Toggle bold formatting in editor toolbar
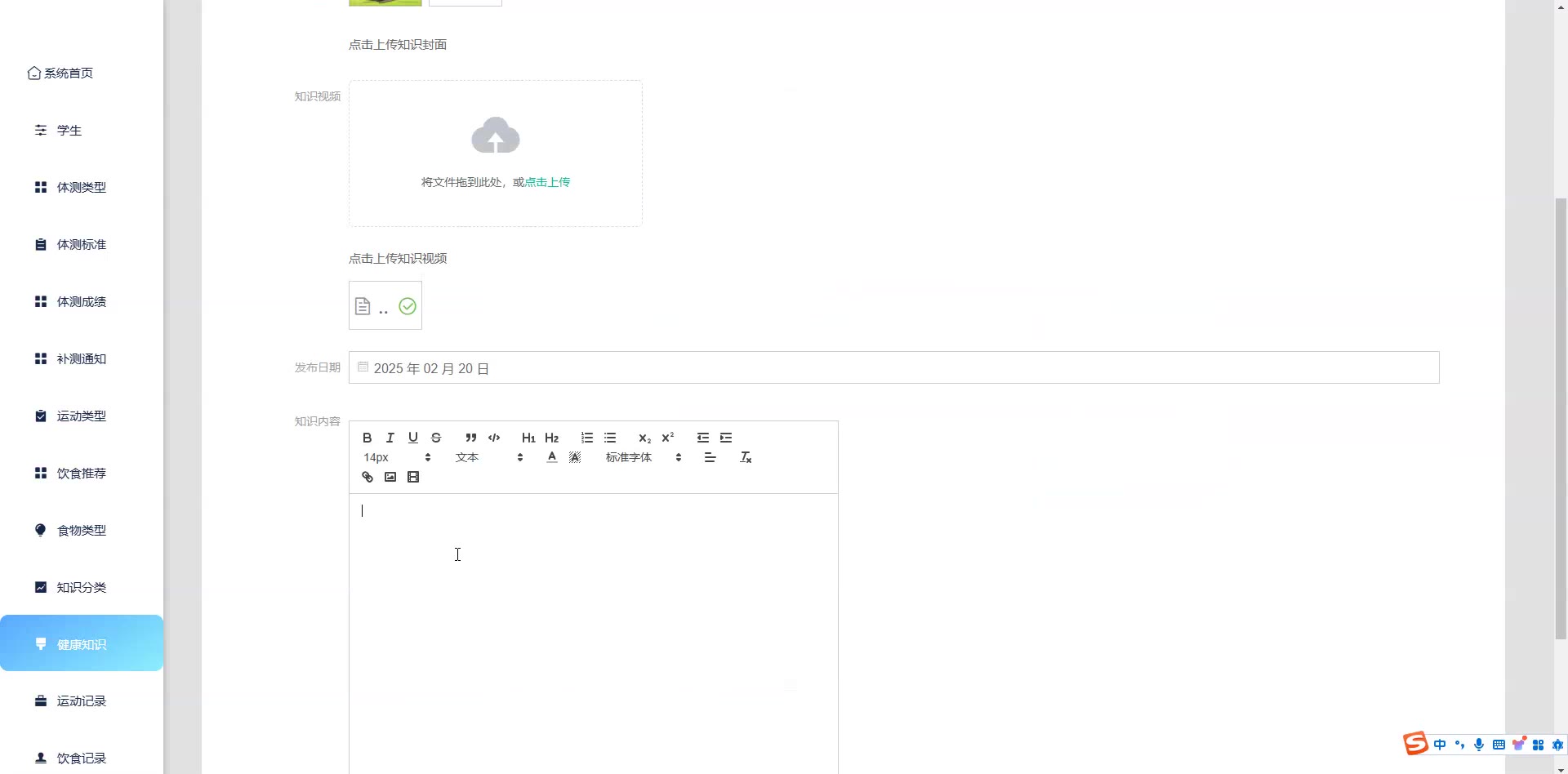The width and height of the screenshot is (1568, 774). [x=367, y=438]
